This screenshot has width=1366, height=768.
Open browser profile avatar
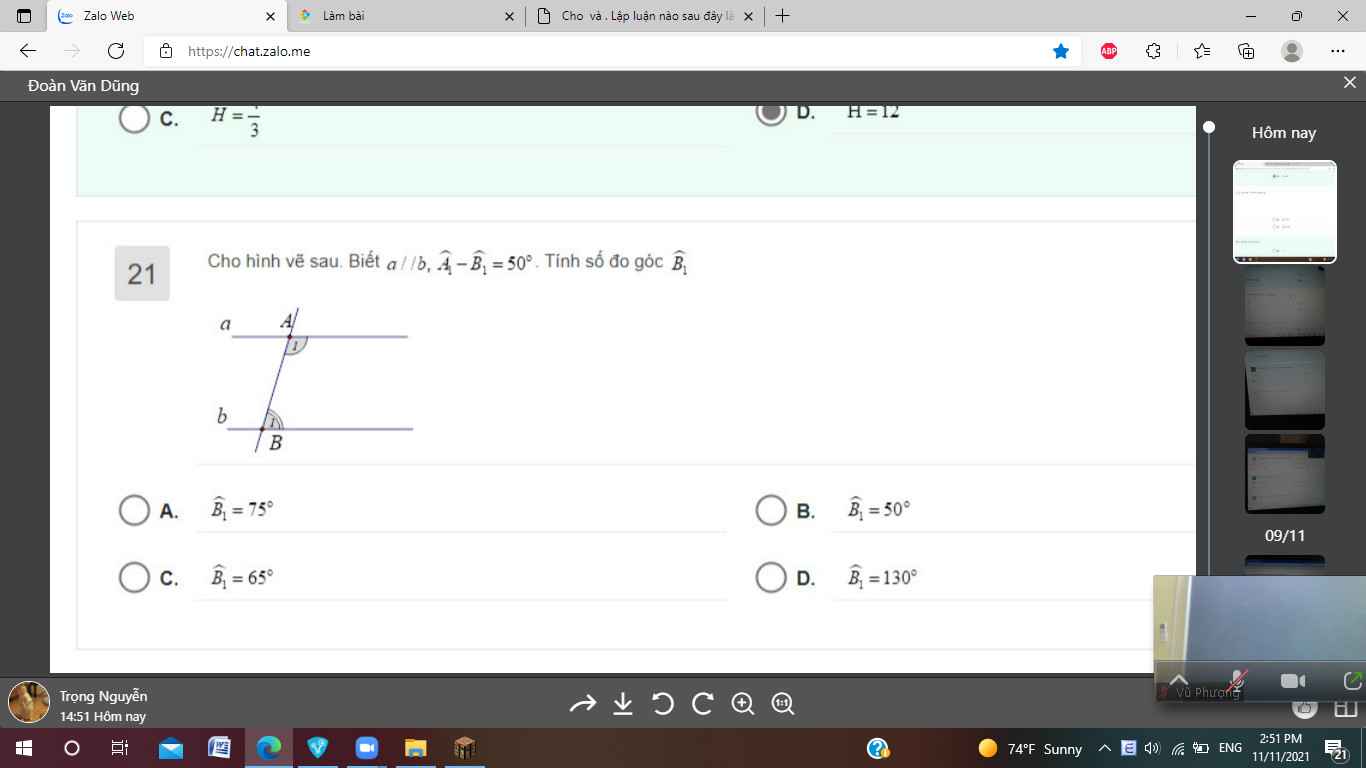1292,51
